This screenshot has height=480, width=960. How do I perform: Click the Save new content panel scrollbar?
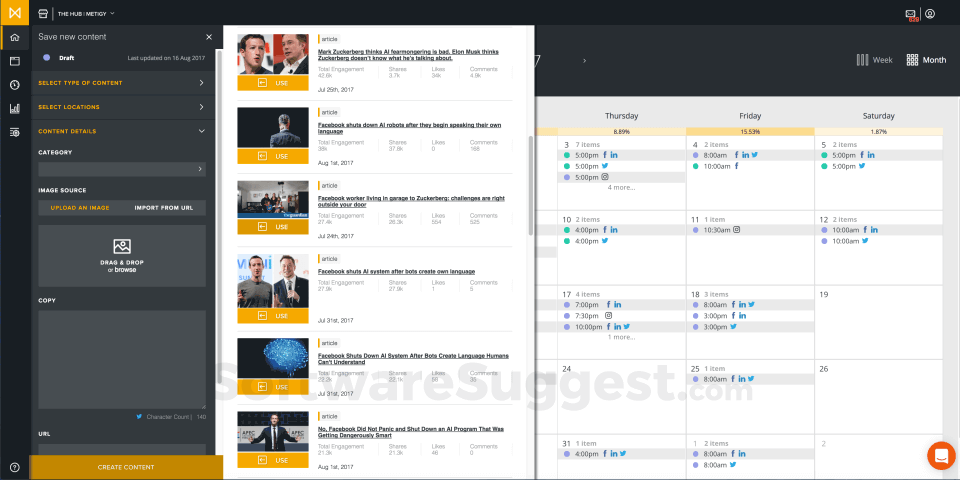point(219,219)
